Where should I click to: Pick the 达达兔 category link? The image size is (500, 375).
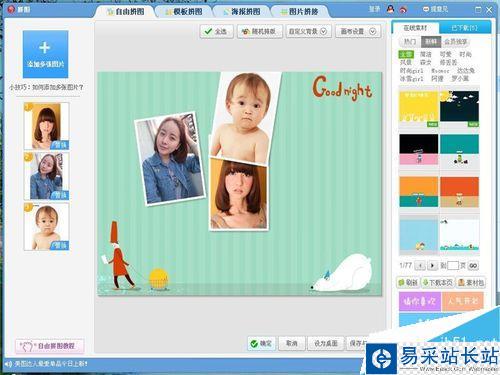point(466,71)
